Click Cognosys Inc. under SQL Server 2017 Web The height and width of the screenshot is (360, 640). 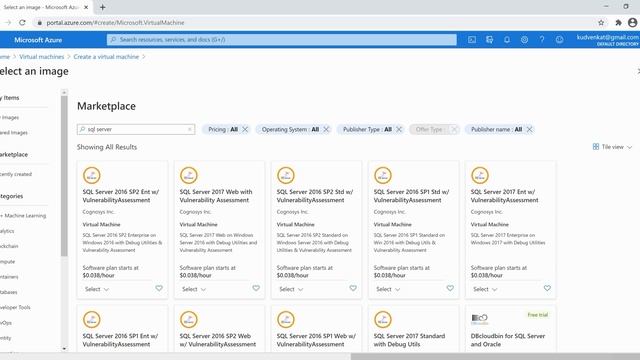click(x=196, y=212)
